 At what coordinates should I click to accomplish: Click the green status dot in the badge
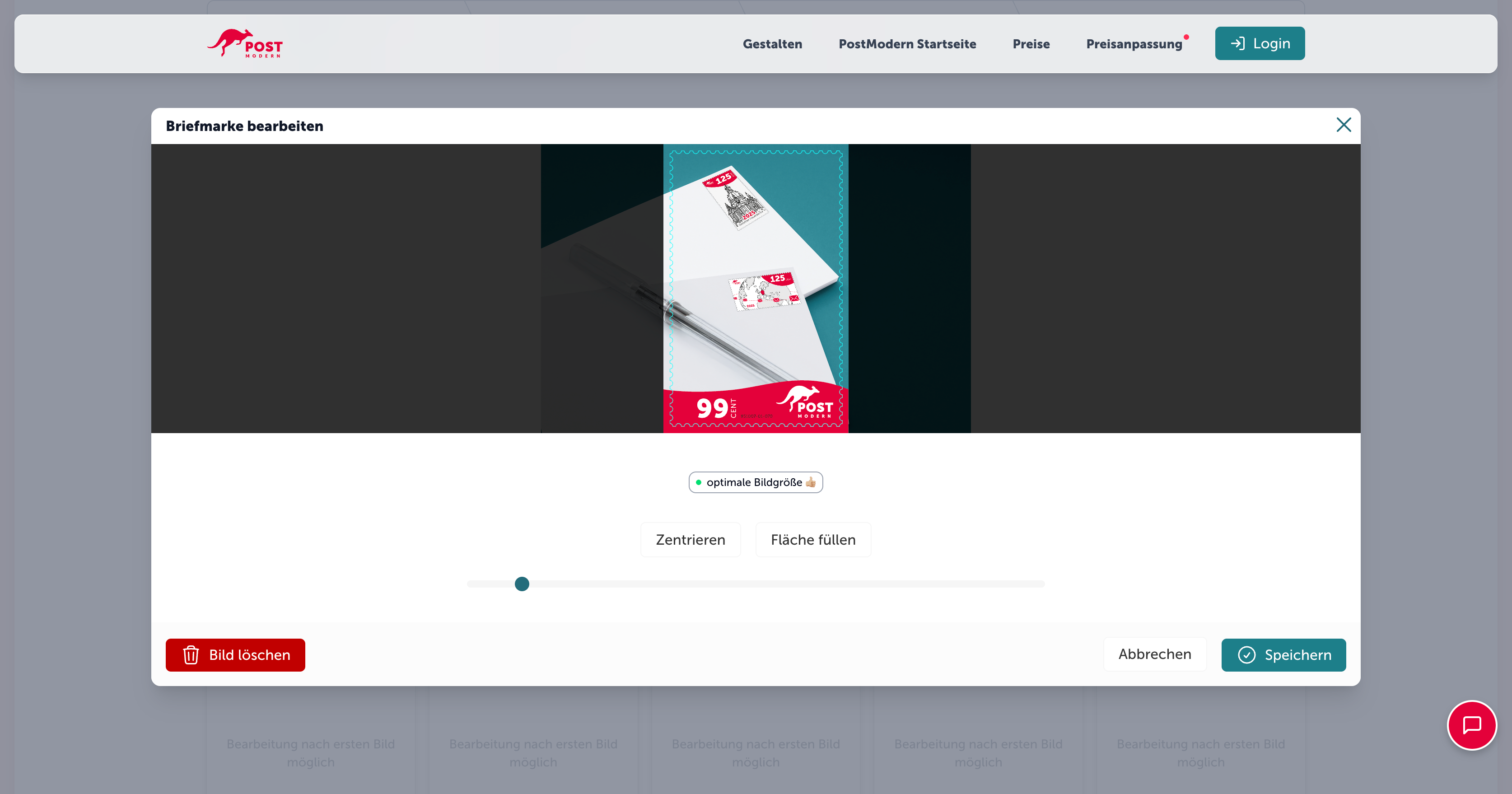(x=699, y=482)
